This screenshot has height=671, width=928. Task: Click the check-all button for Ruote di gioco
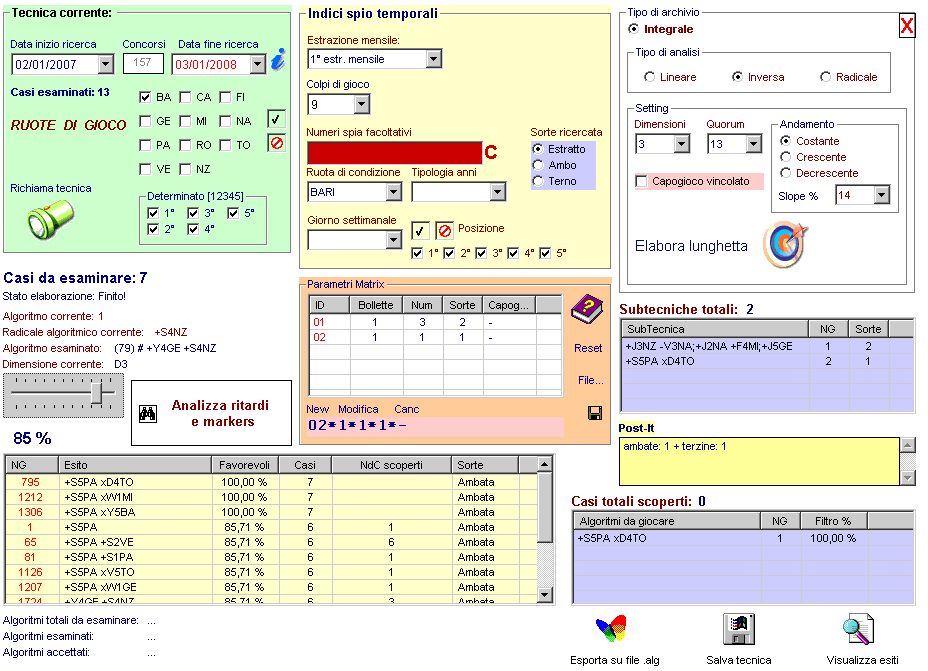click(x=276, y=120)
